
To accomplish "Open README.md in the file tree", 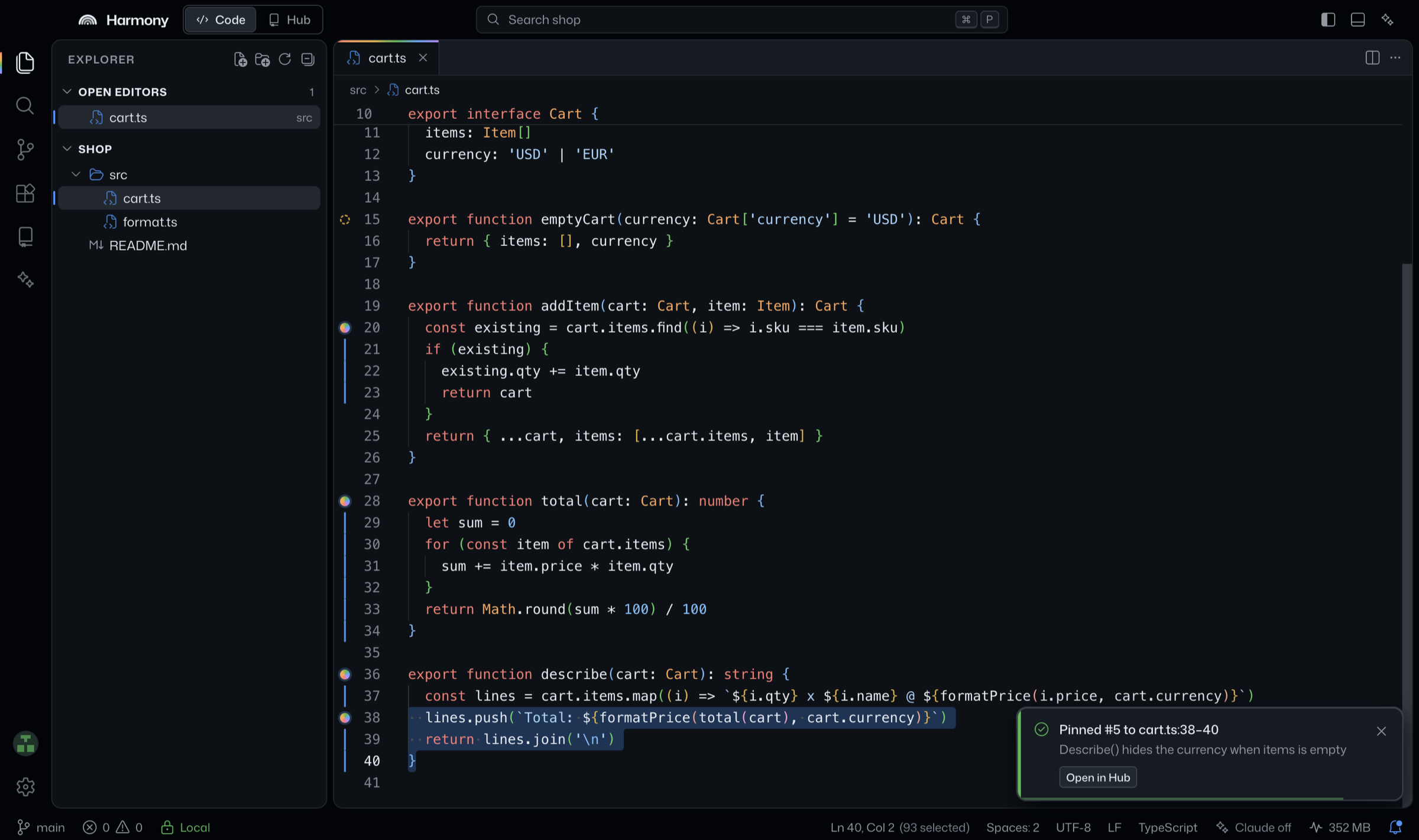I will pyautogui.click(x=189, y=245).
